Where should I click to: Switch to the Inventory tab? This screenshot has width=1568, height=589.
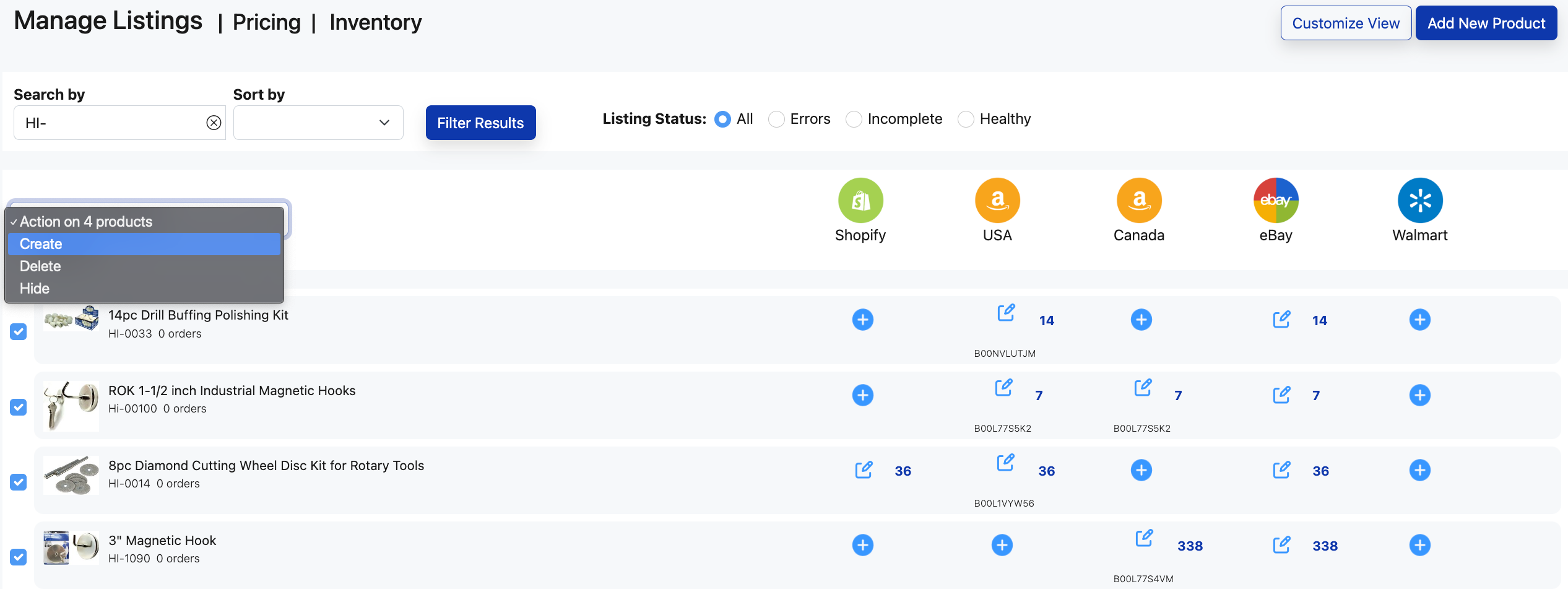pyautogui.click(x=375, y=22)
